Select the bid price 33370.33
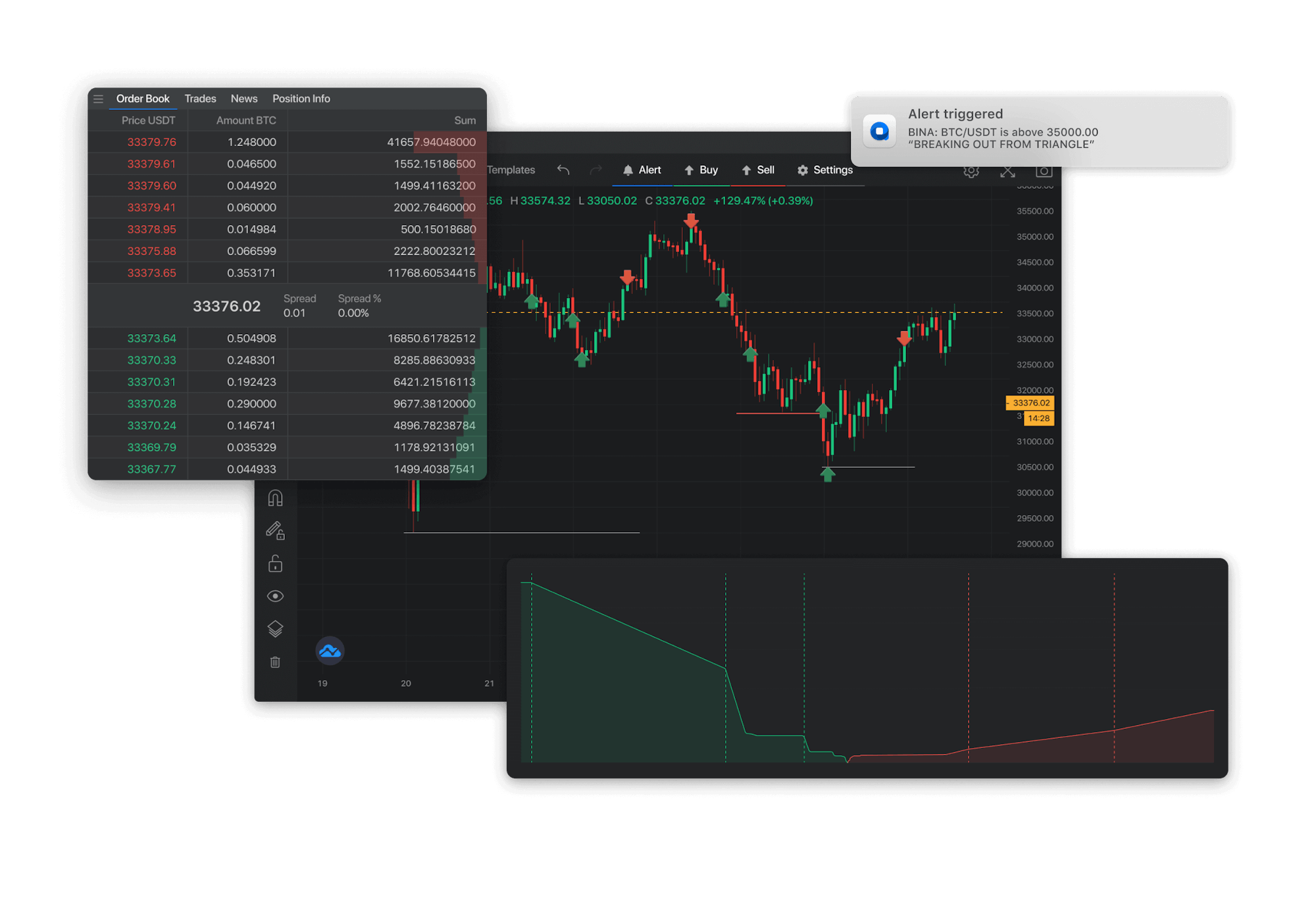 pos(151,360)
